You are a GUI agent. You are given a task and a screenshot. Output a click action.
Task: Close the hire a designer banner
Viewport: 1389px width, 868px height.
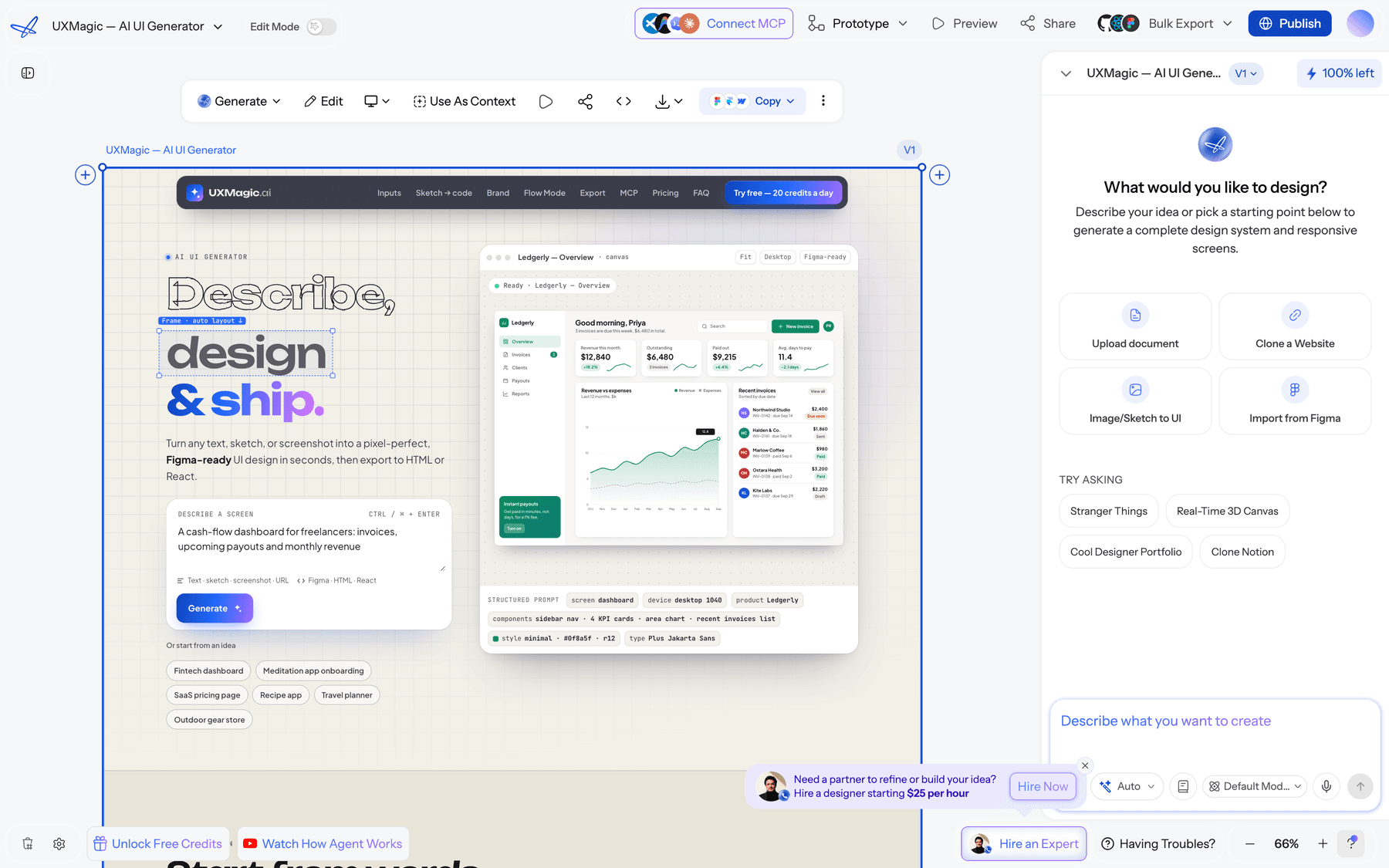coord(1085,765)
